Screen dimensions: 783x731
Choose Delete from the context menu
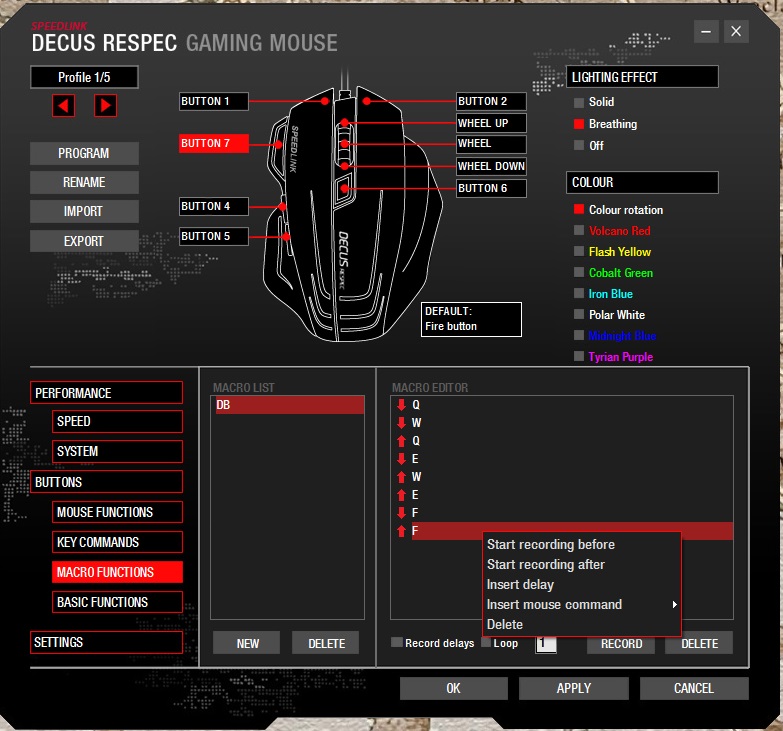(504, 624)
